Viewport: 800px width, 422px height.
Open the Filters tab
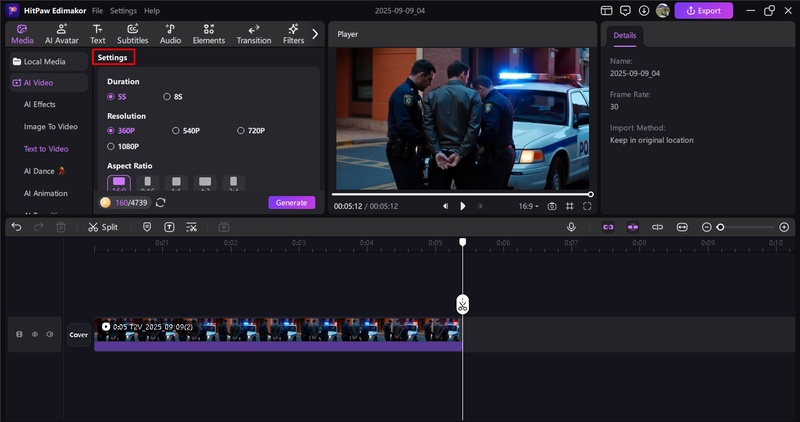click(293, 34)
